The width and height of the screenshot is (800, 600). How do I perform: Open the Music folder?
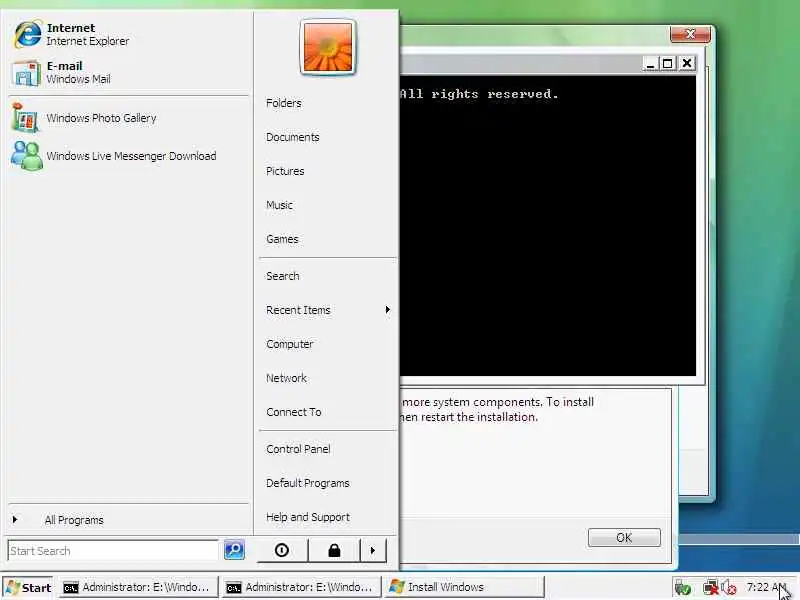[x=280, y=205]
